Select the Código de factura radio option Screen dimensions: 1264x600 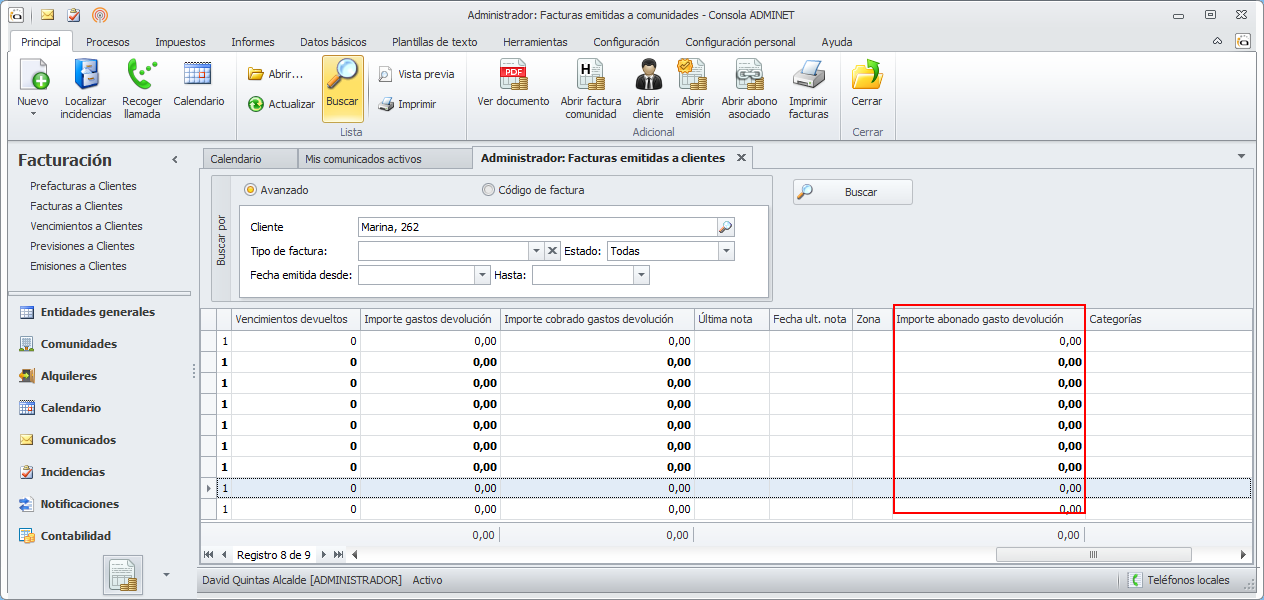488,190
